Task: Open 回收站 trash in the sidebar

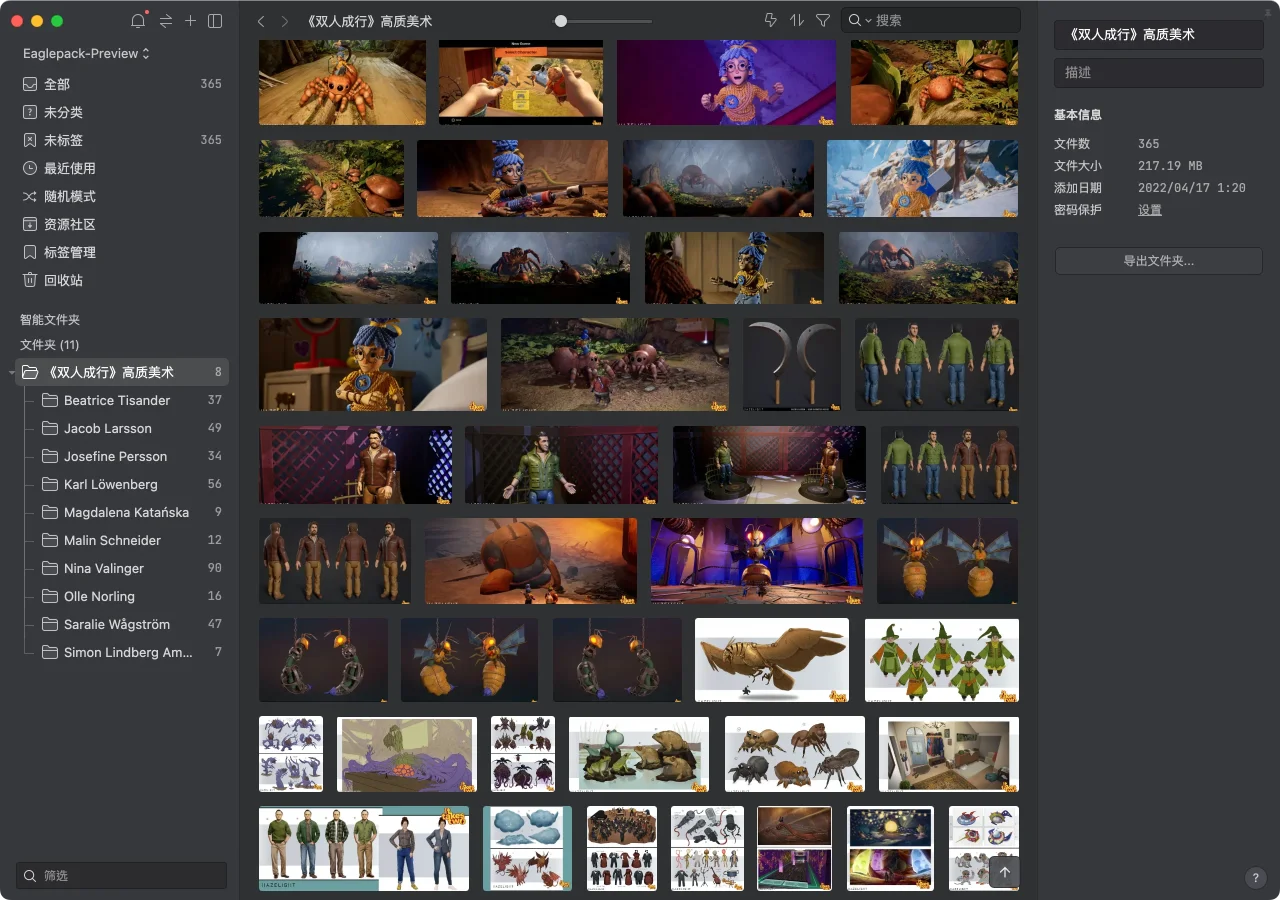Action: tap(122, 280)
